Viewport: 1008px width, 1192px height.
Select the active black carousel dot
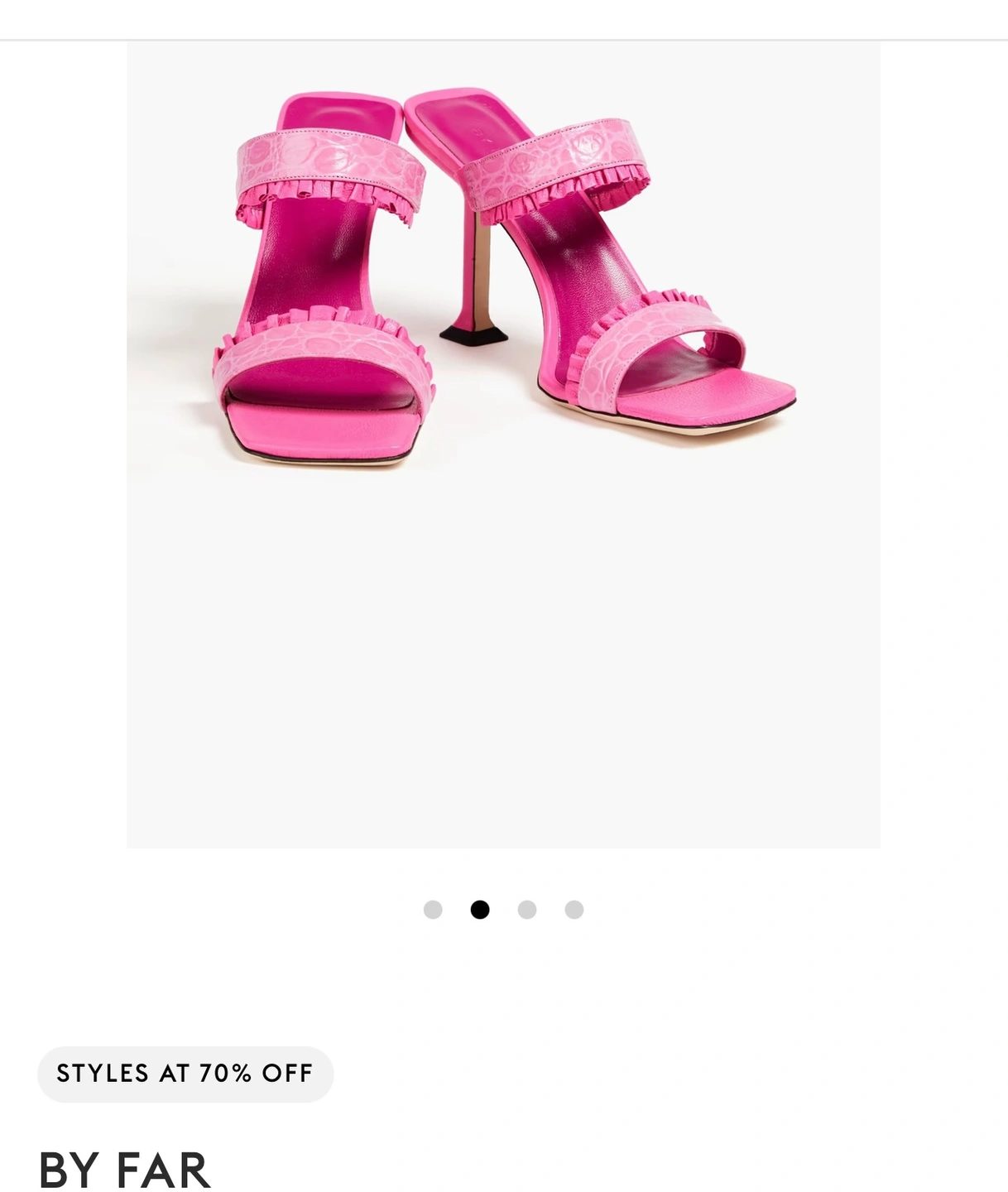(479, 910)
